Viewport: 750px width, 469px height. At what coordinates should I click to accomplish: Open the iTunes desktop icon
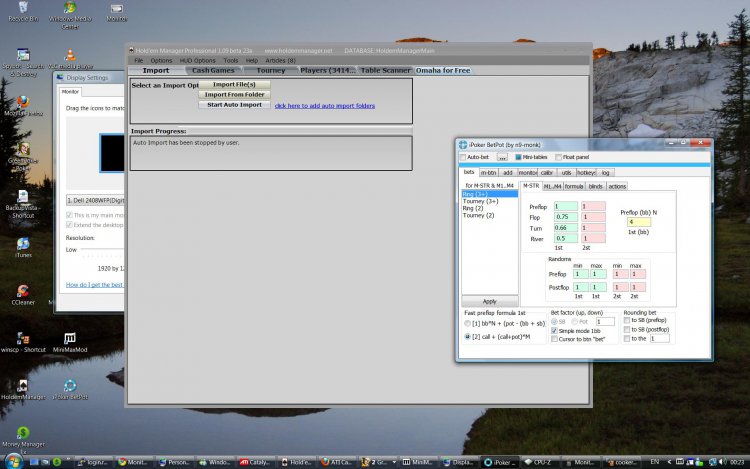(x=23, y=248)
